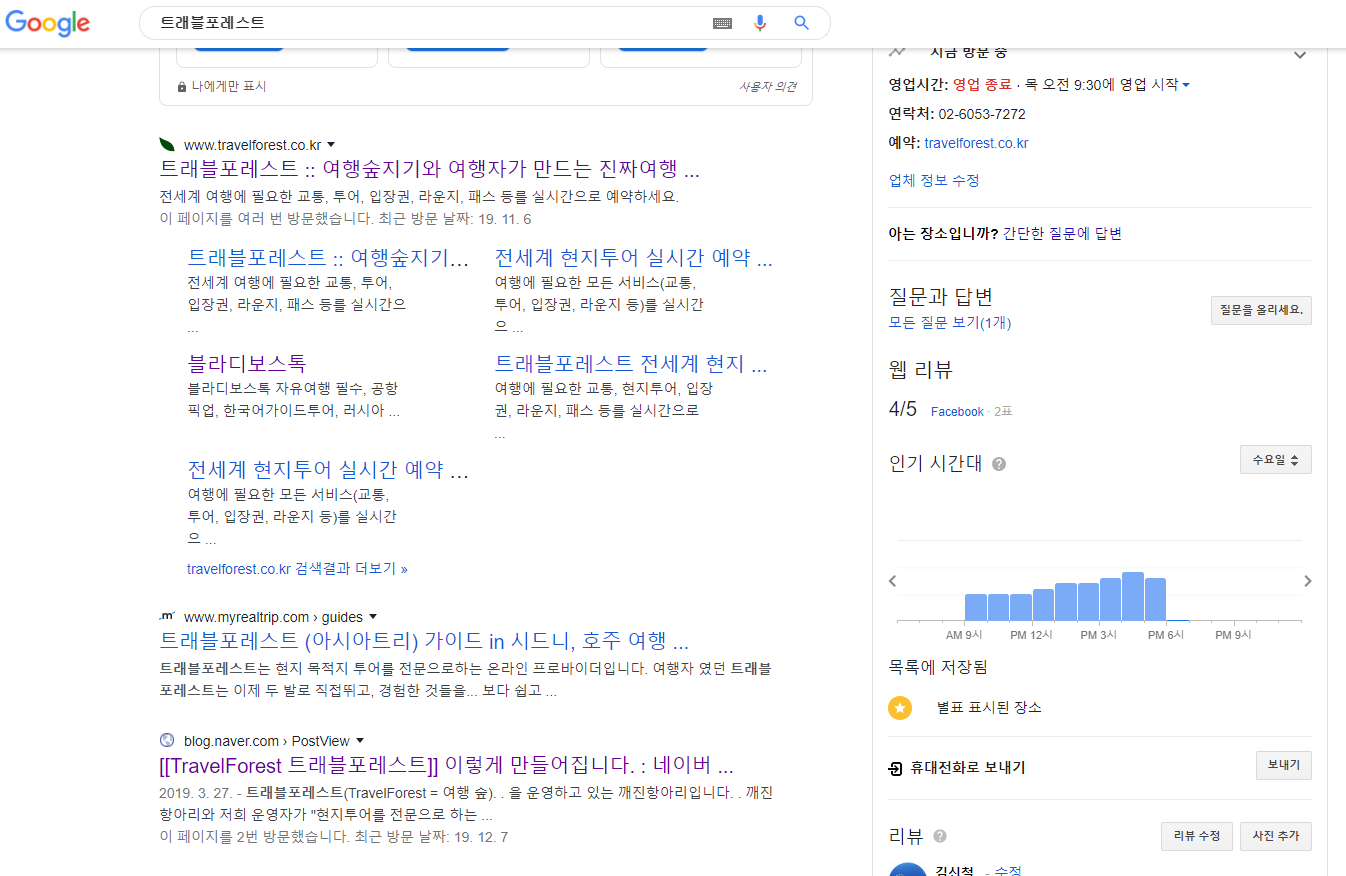Click 휴대전화로 보내기 label
The image size is (1346, 876).
[967, 768]
